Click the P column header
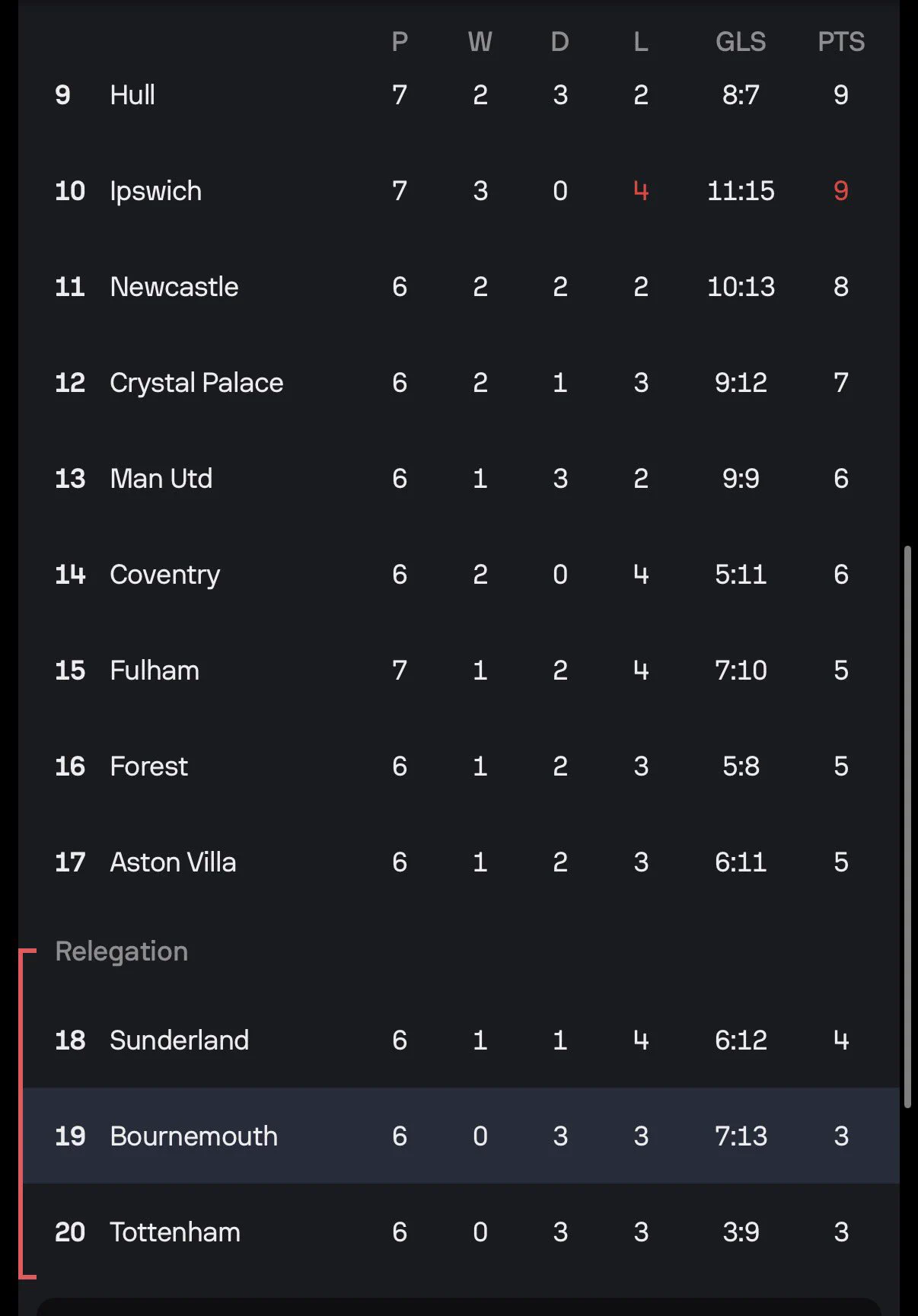 tap(400, 42)
